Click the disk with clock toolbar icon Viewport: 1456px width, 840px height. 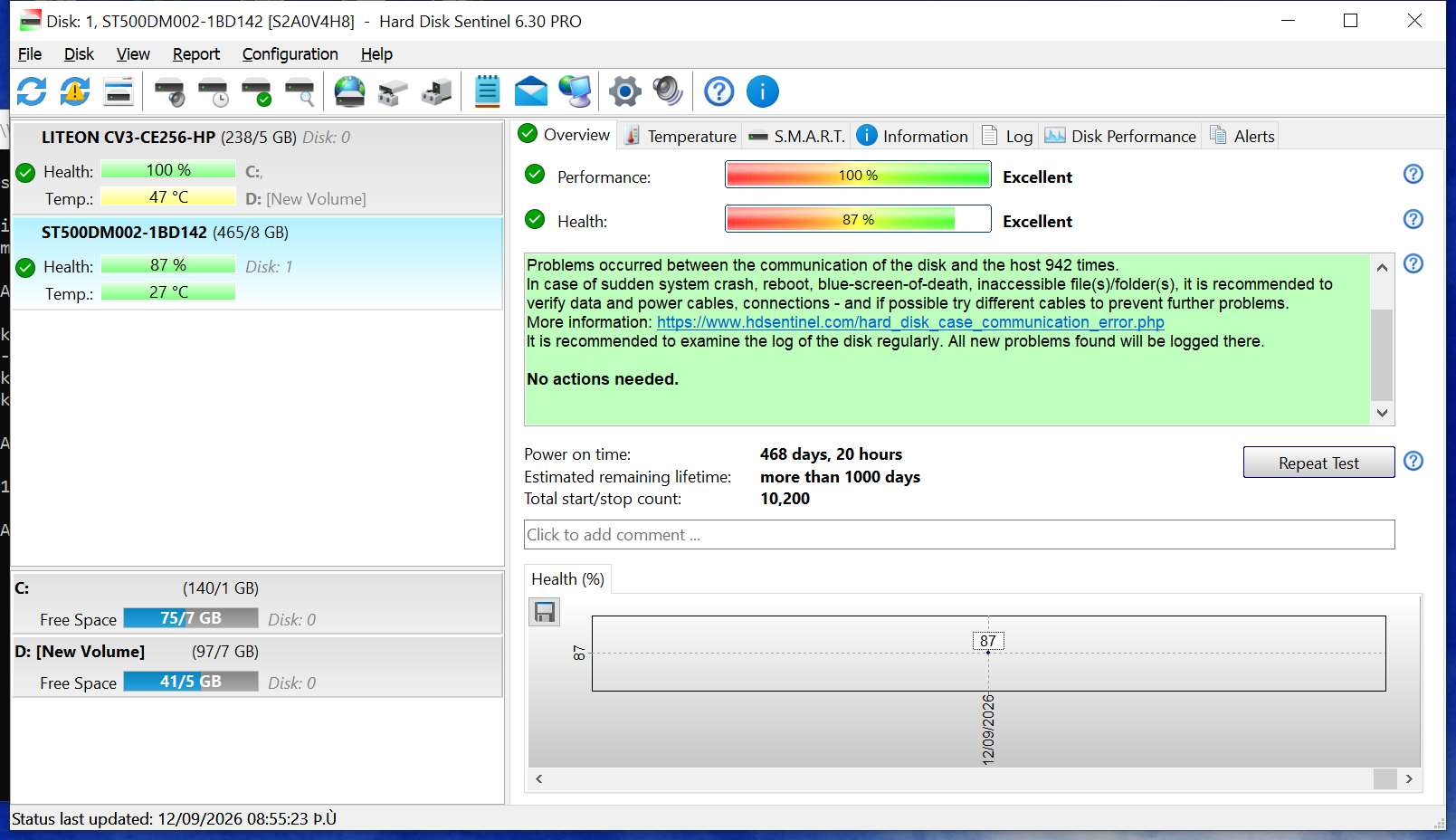[x=214, y=91]
